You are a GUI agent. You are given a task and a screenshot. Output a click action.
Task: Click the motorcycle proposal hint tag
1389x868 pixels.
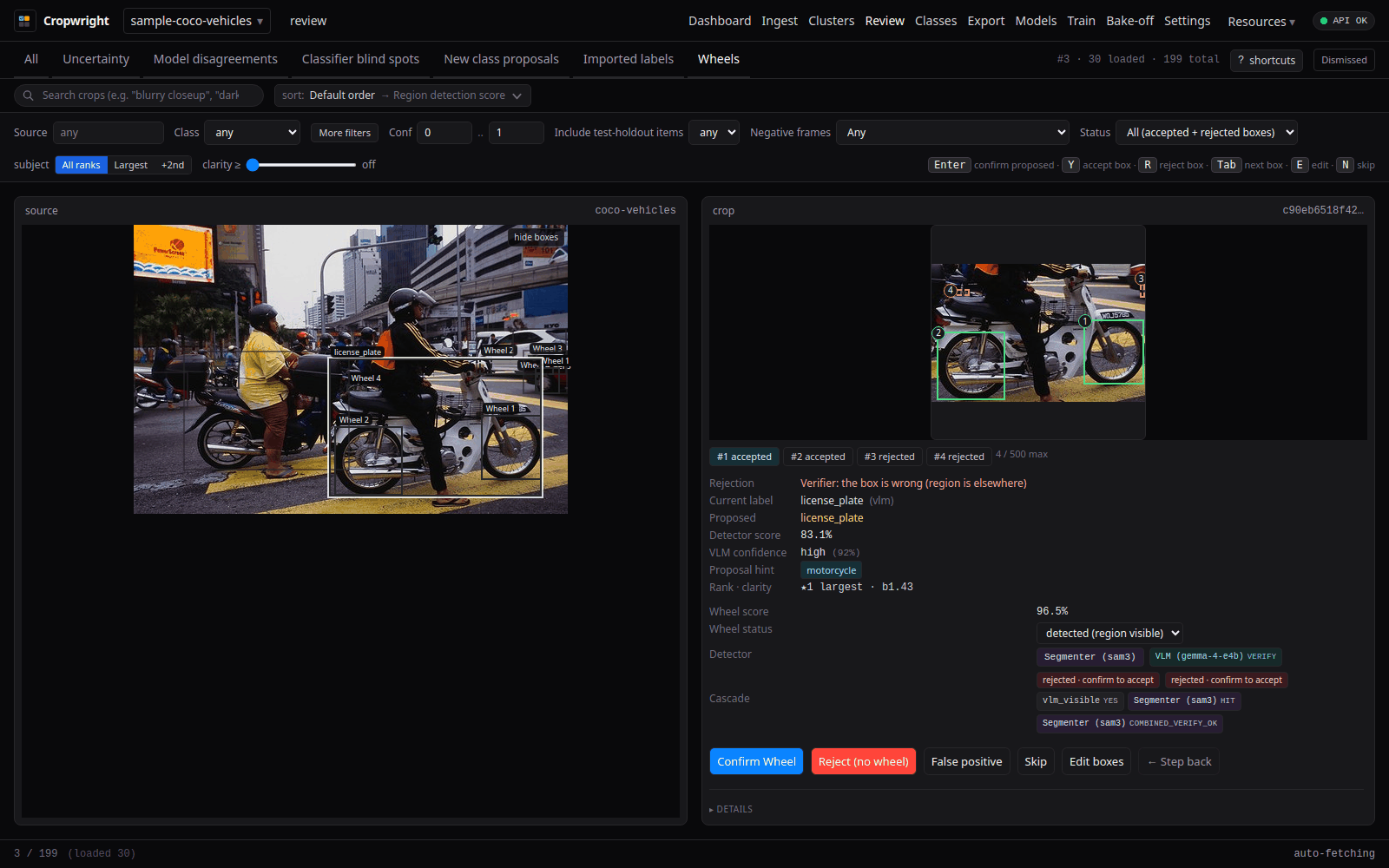click(831, 570)
